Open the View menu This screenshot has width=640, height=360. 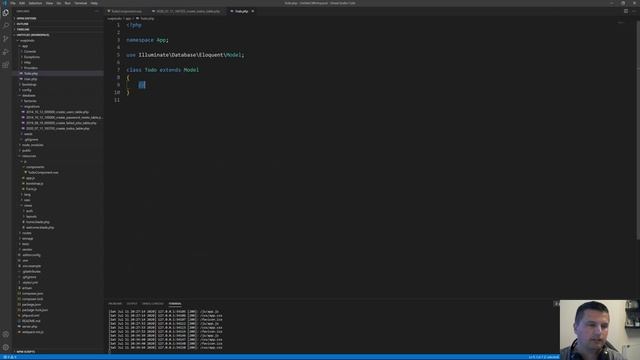coord(49,3)
